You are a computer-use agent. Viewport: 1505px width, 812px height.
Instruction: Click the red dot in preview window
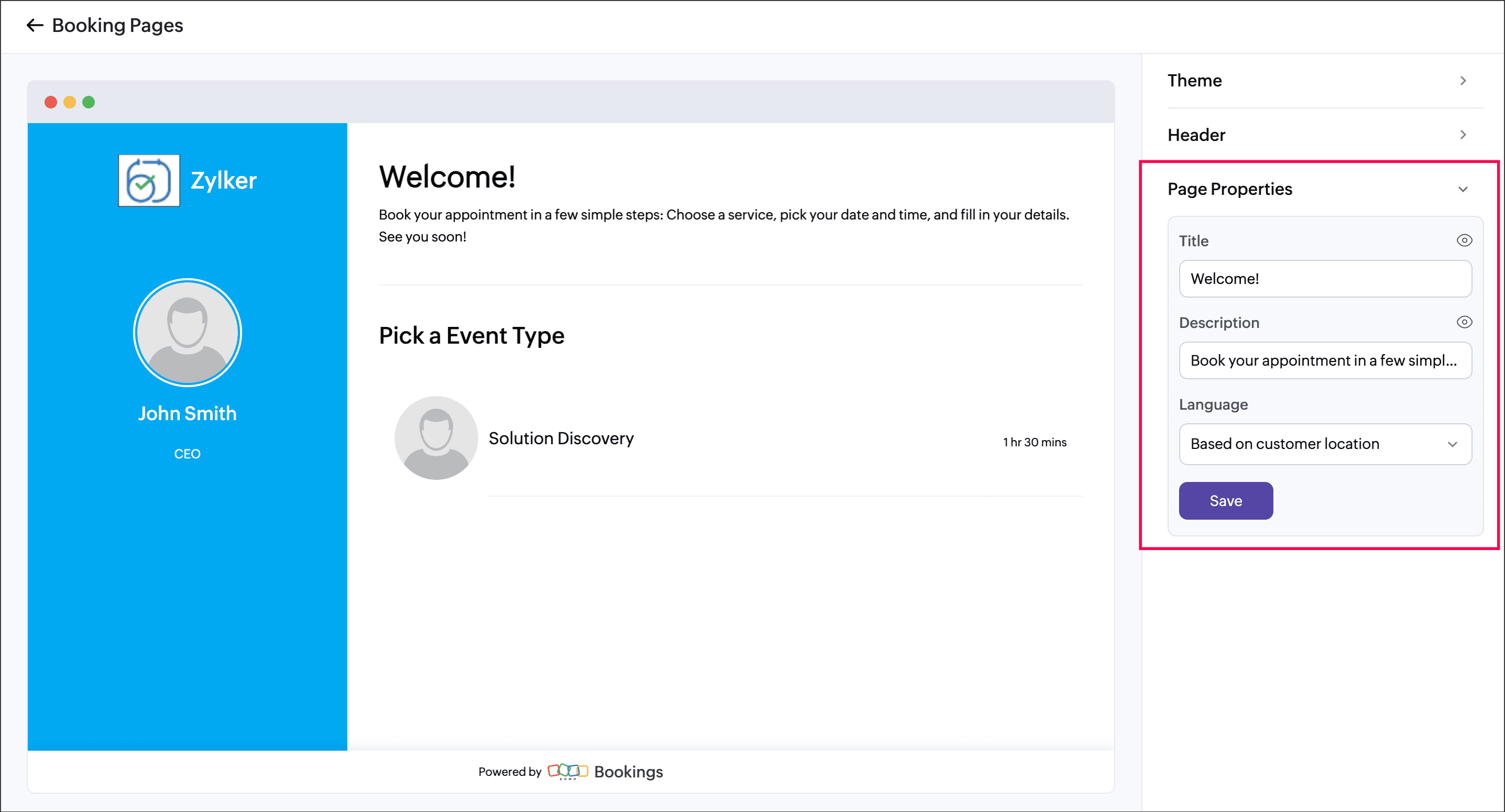click(x=51, y=102)
